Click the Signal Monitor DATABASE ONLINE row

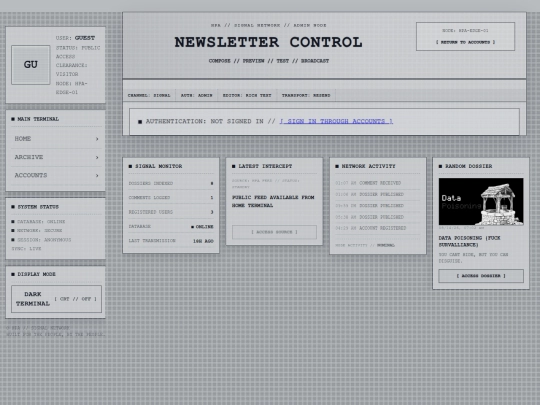[171, 227]
